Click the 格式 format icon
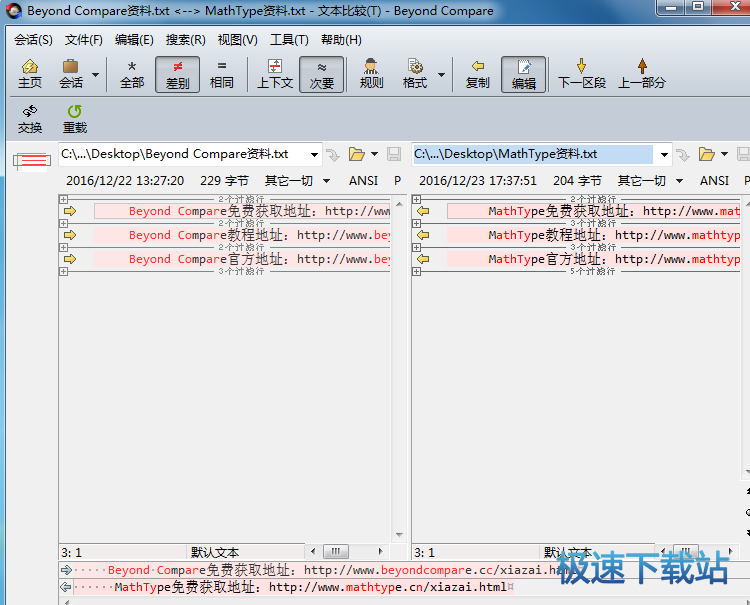The width and height of the screenshot is (750, 605). point(415,74)
